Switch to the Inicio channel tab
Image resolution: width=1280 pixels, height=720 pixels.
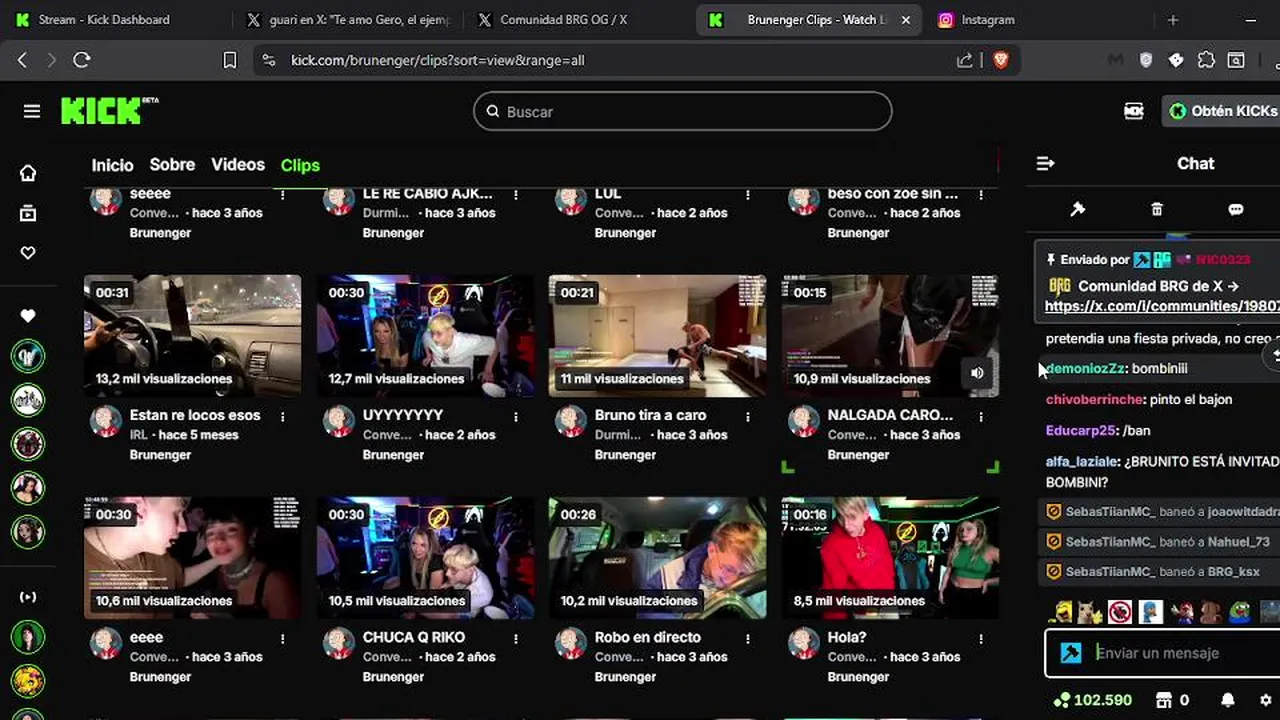112,165
